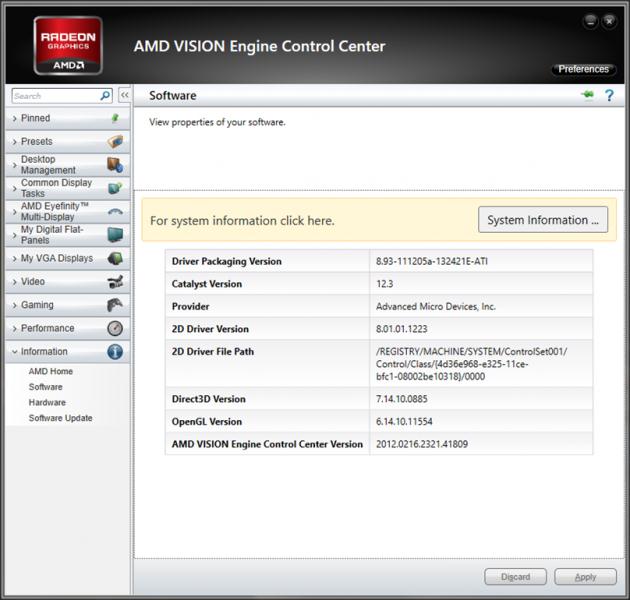Expand My VGA Displays section
This screenshot has height=600, width=630.
(68, 258)
